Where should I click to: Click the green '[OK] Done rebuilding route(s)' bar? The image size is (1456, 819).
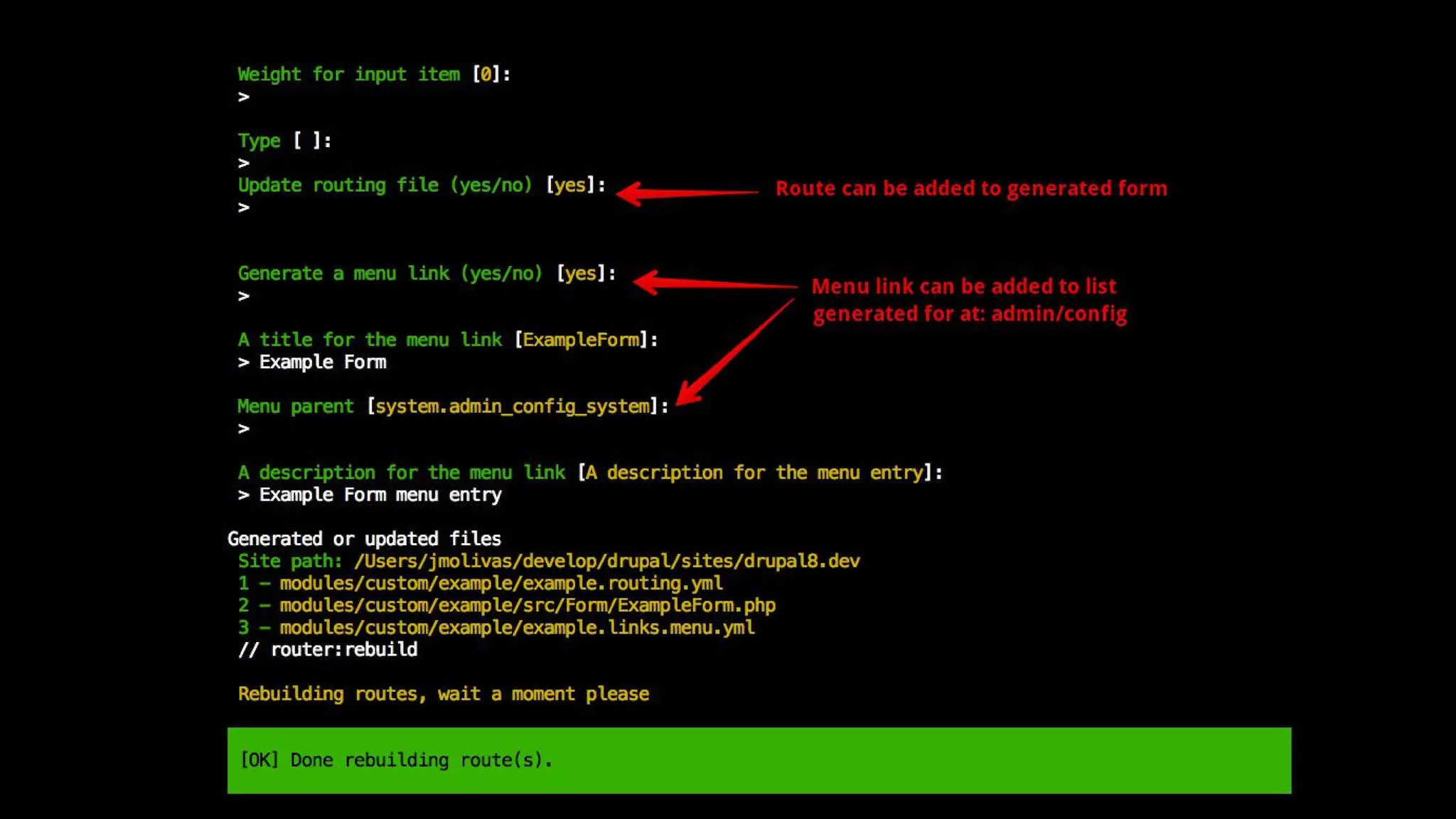(759, 760)
